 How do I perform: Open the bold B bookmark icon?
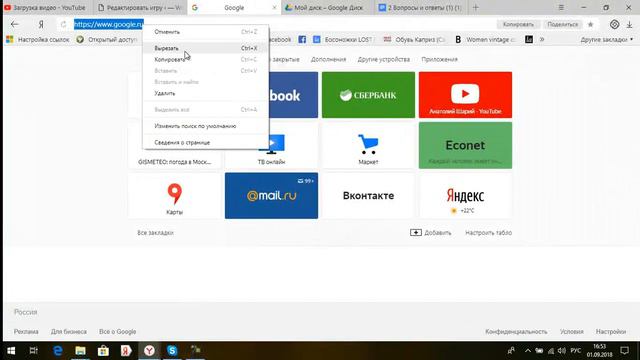[458, 40]
